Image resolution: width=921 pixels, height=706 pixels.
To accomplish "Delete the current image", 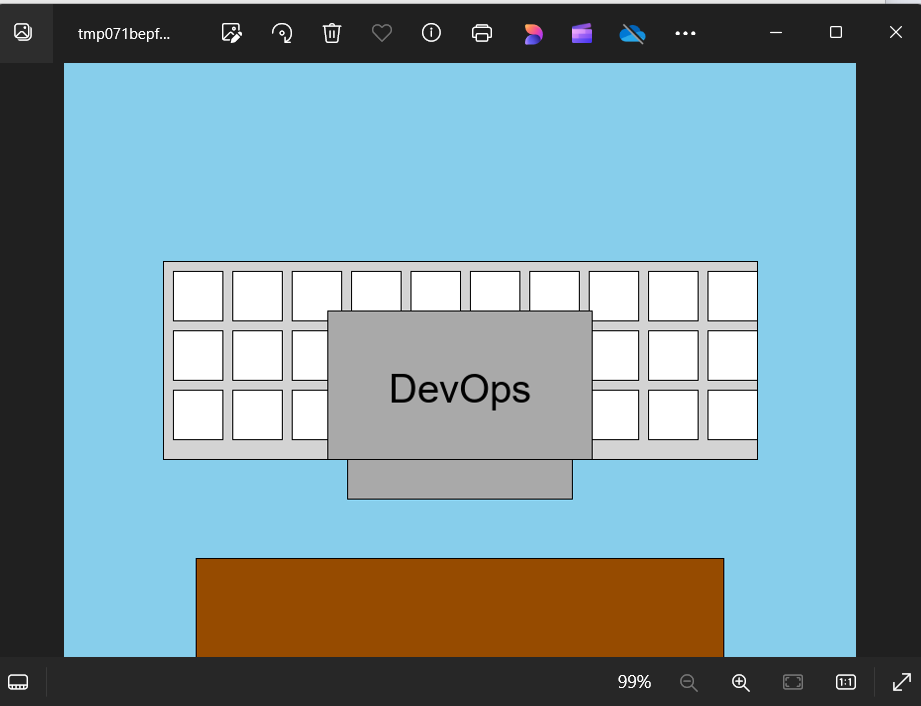I will (x=332, y=32).
